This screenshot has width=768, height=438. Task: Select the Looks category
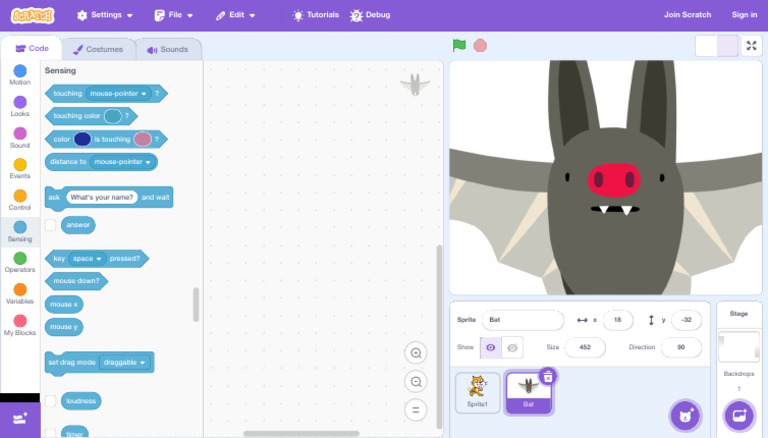20,106
